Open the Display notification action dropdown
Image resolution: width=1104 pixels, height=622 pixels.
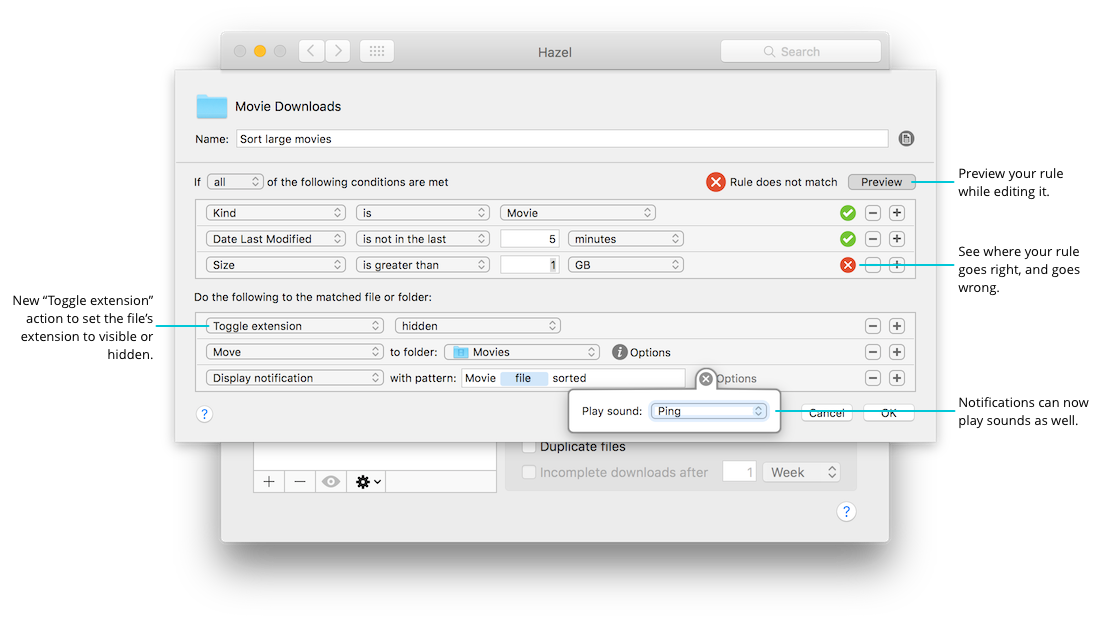tap(294, 378)
